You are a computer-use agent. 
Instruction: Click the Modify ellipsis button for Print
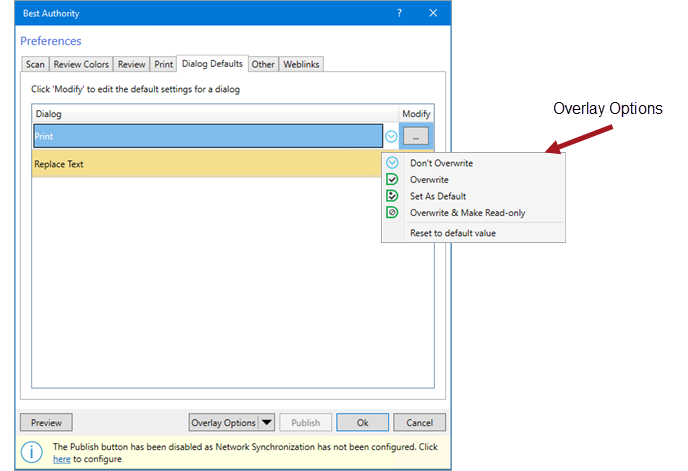tap(416, 137)
